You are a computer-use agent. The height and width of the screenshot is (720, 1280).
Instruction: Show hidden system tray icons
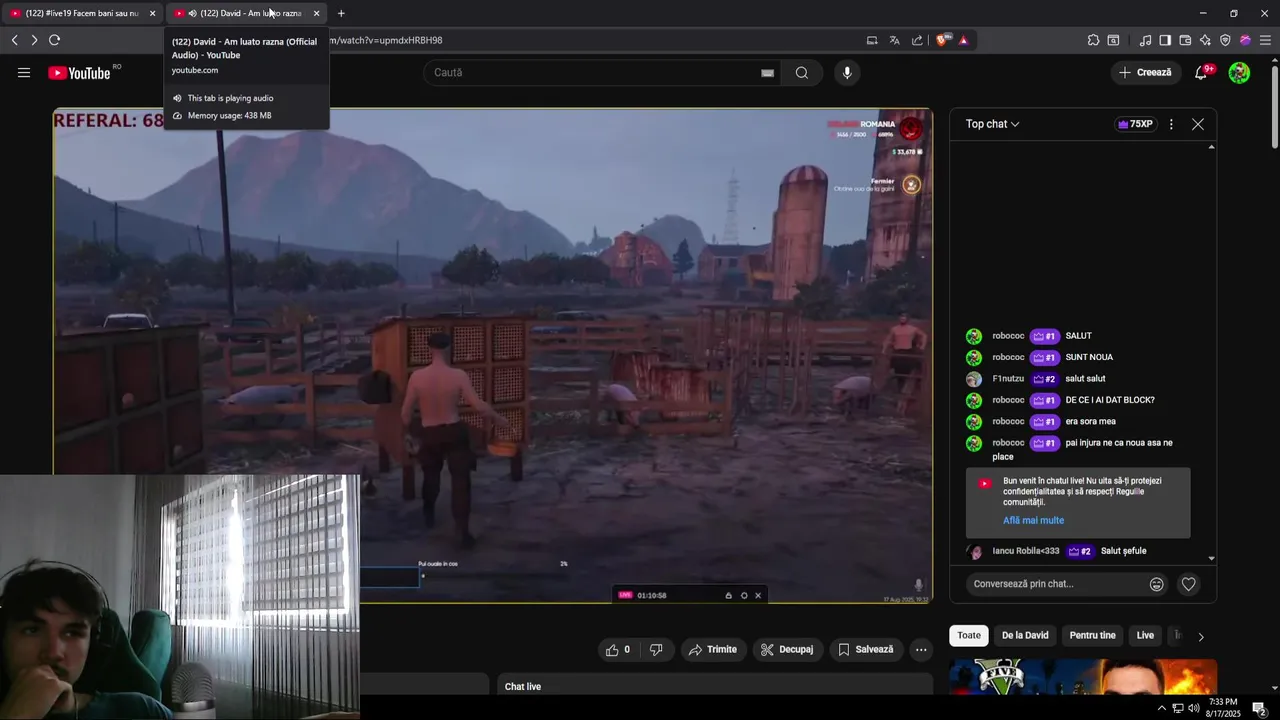[x=1161, y=708]
